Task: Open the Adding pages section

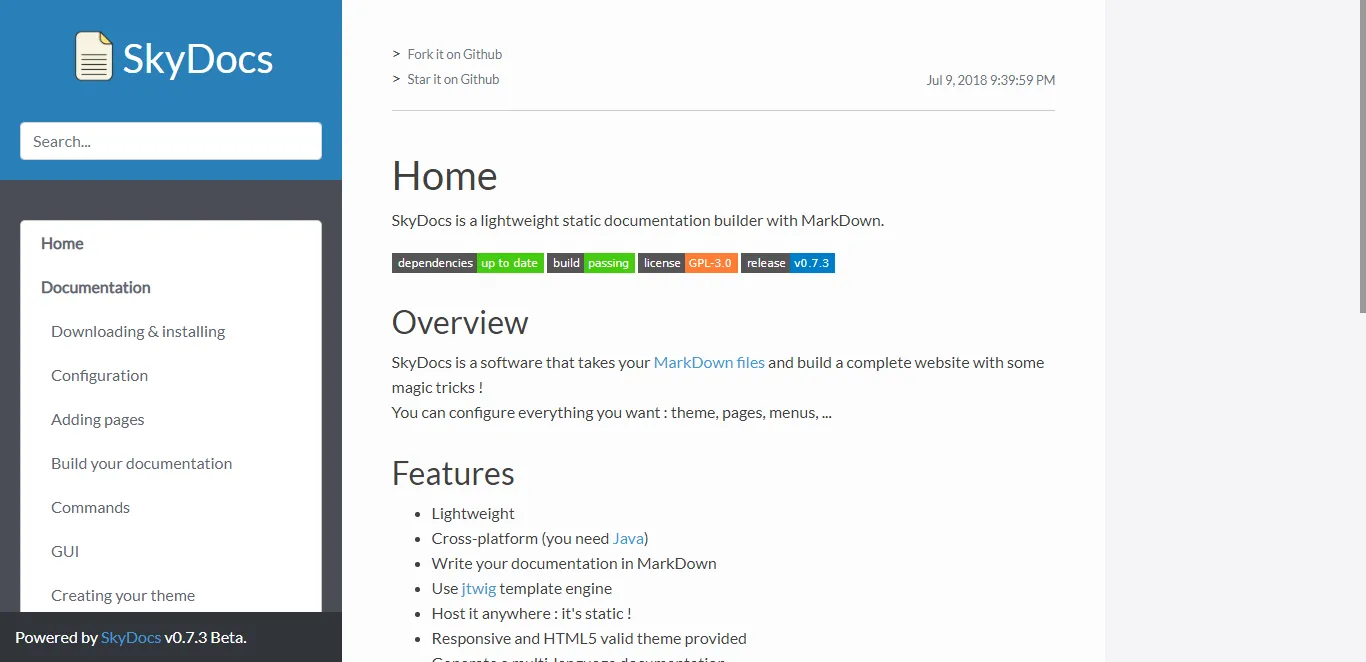Action: point(97,419)
